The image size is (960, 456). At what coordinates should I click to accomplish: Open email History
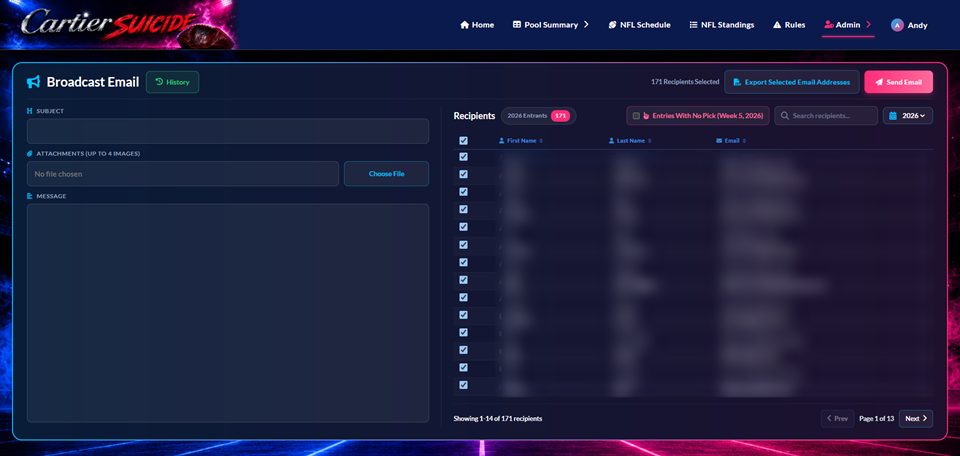coord(173,82)
